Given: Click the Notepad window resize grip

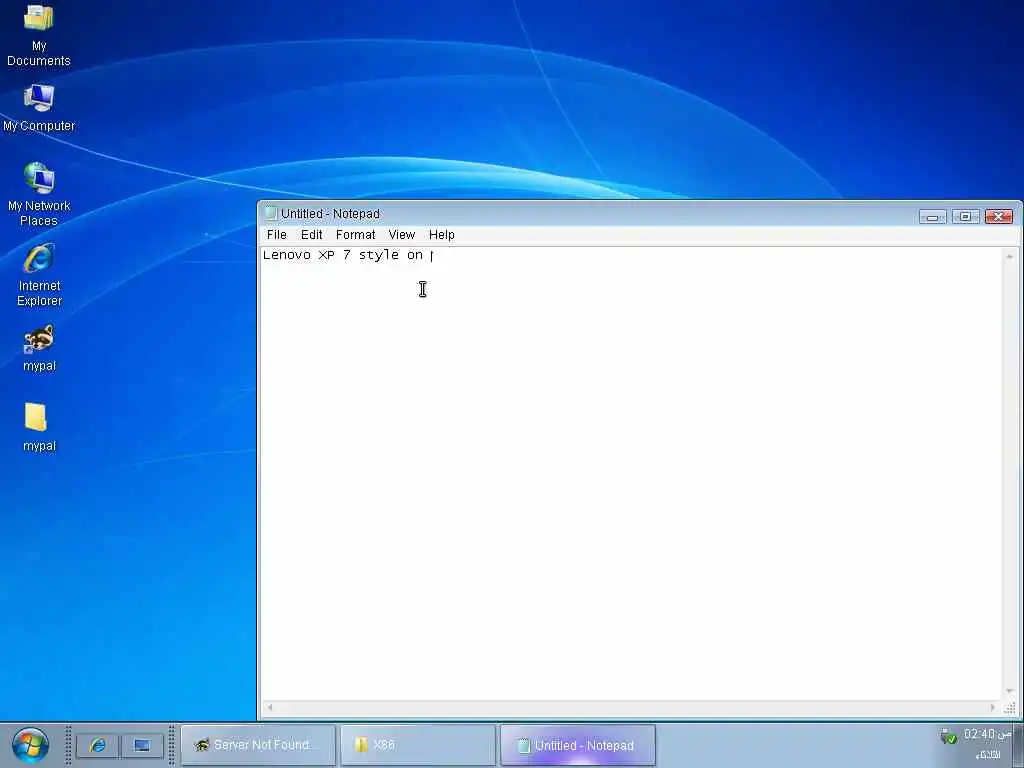Looking at the screenshot, I should pyautogui.click(x=1010, y=708).
